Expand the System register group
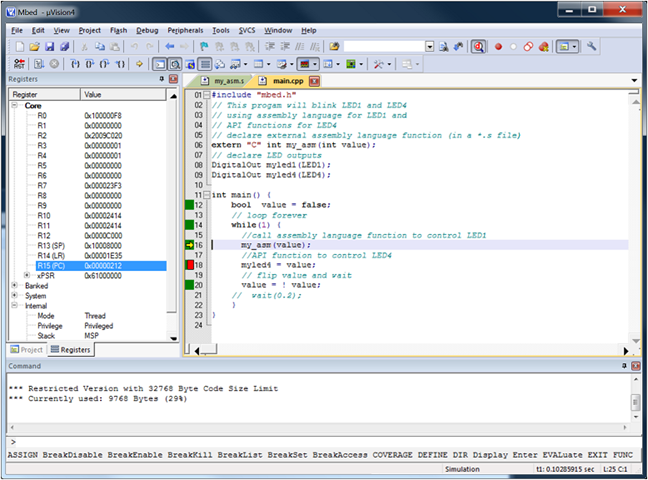The width and height of the screenshot is (648, 480). point(14,295)
